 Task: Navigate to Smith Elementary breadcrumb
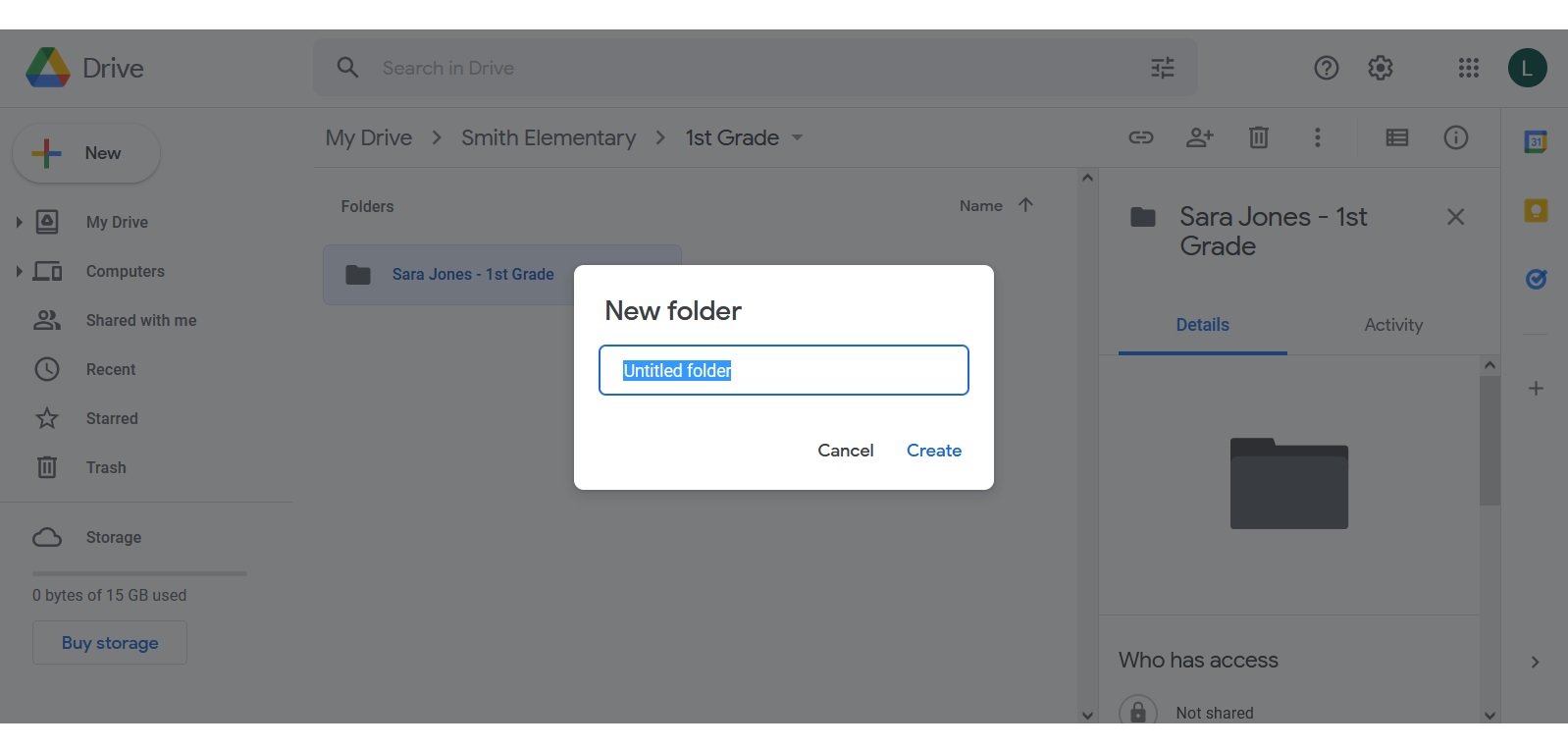(x=549, y=137)
